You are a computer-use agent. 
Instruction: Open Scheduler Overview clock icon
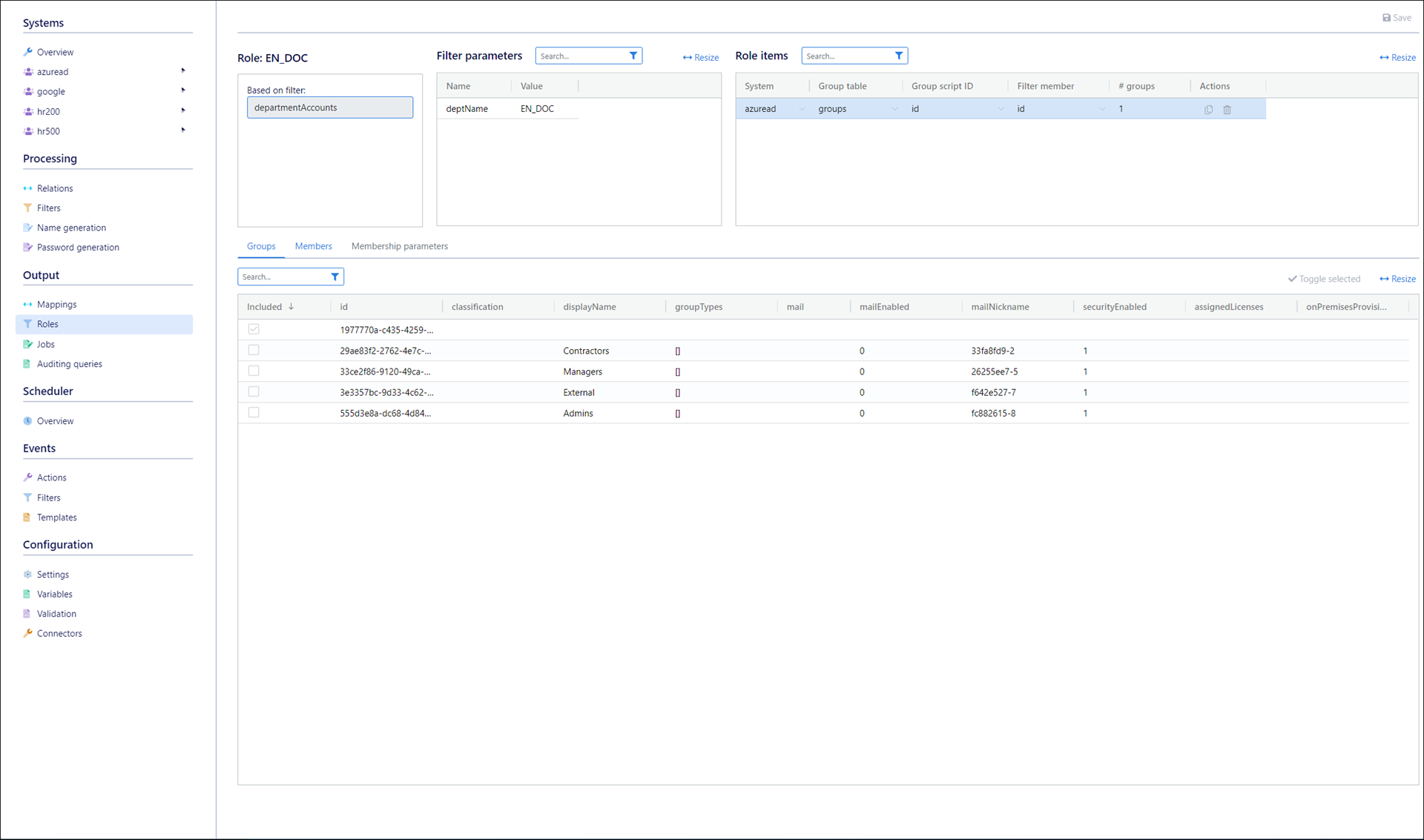coord(27,421)
